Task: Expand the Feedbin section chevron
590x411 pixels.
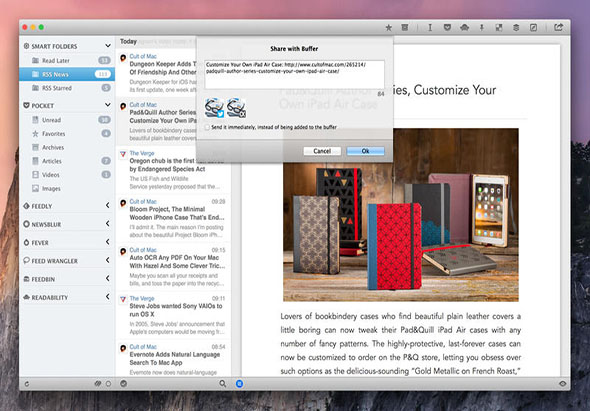Action: click(x=108, y=278)
